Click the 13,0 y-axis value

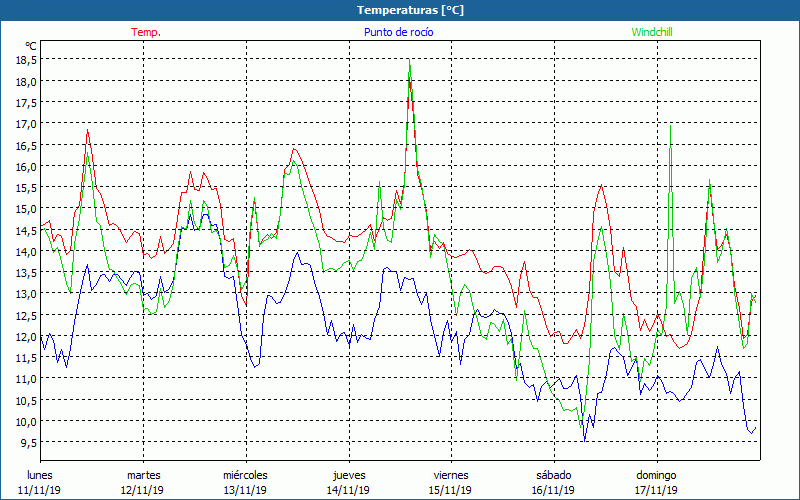(27, 293)
